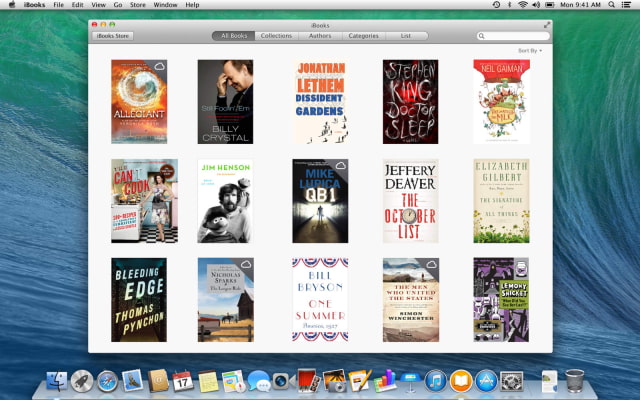Image resolution: width=640 pixels, height=400 pixels.
Task: Show books in List view
Action: coord(405,36)
